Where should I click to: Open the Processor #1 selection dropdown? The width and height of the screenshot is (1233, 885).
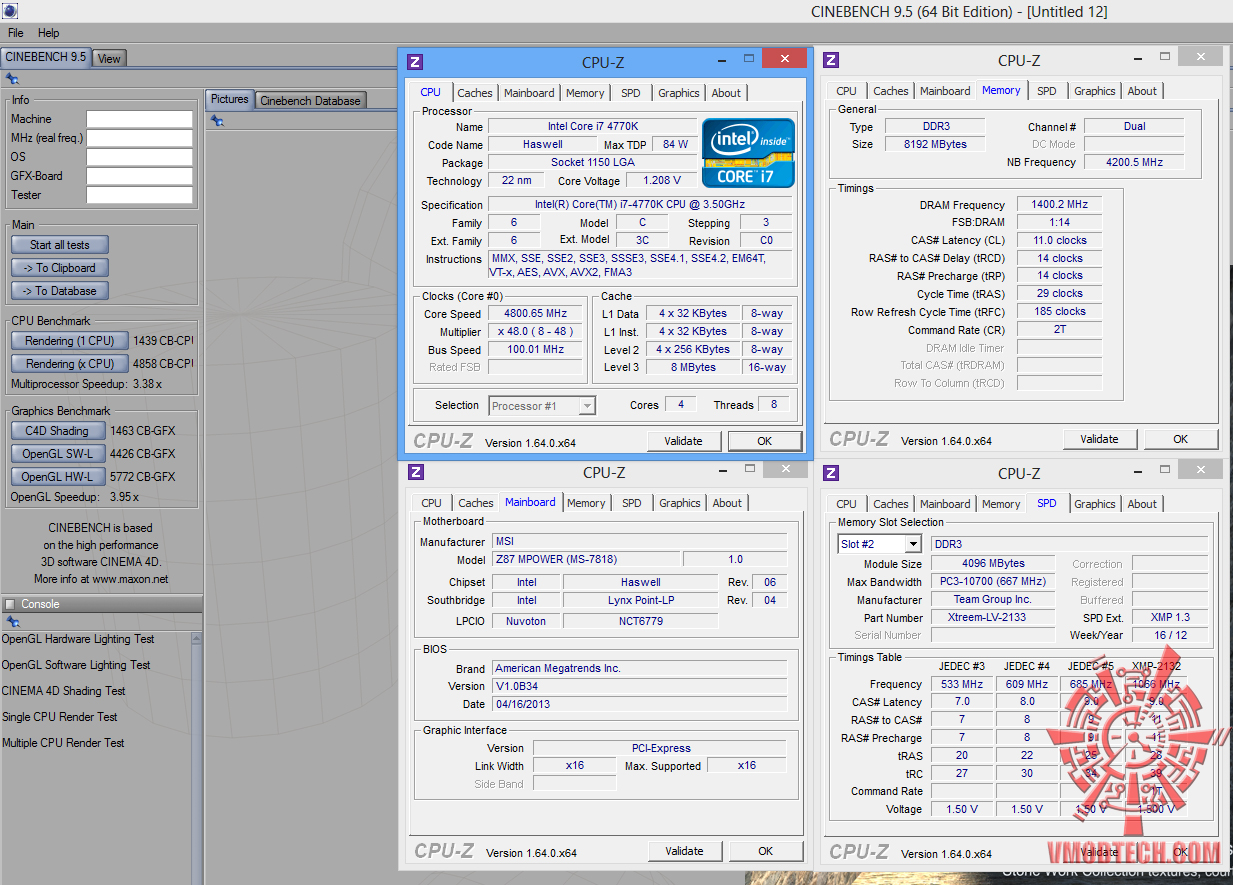coord(587,406)
